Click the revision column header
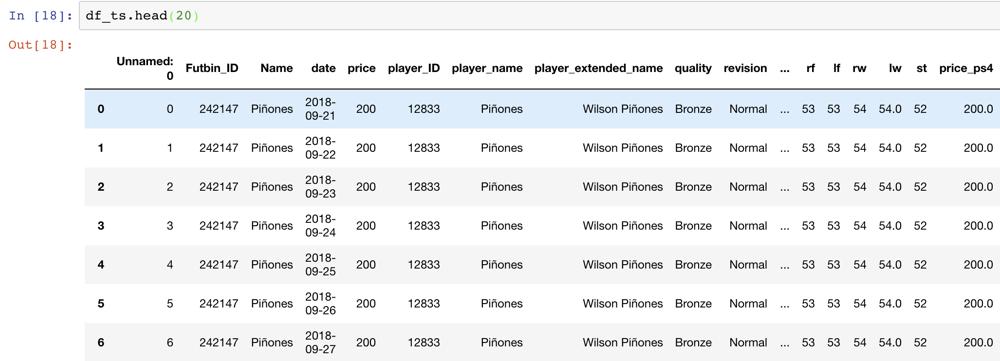This screenshot has height=361, width=1000. tap(745, 68)
